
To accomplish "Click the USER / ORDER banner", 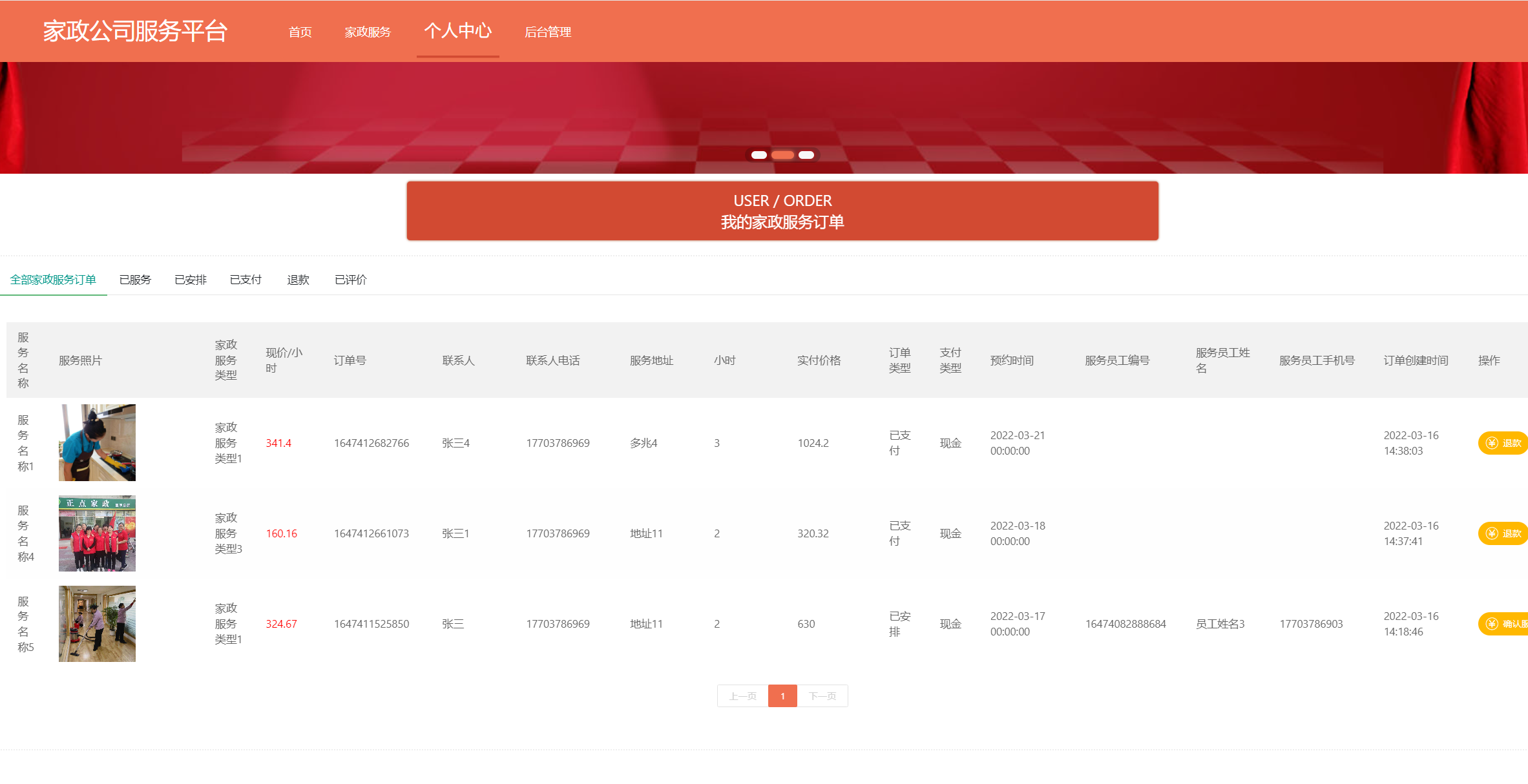I will tap(782, 211).
